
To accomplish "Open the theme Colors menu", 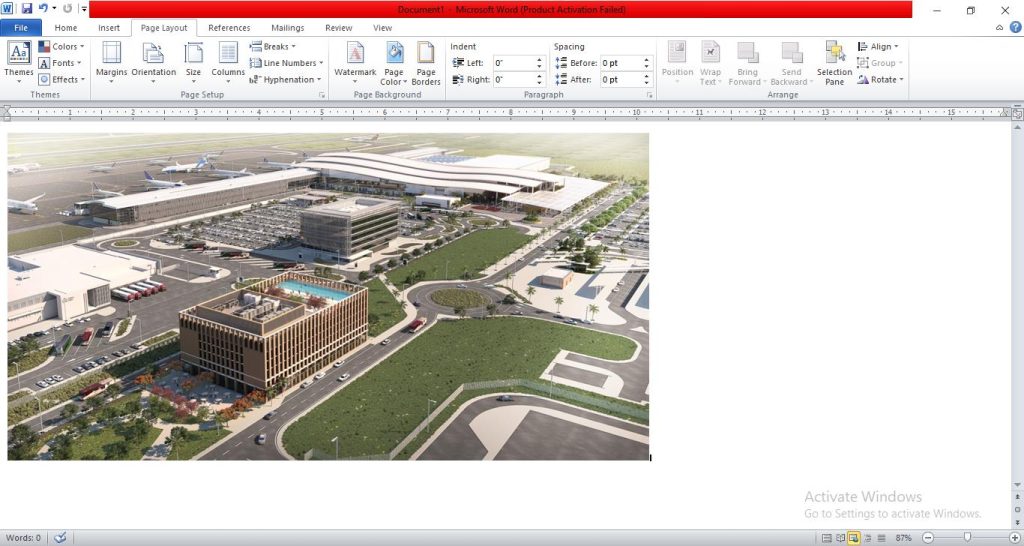I will pyautogui.click(x=61, y=46).
